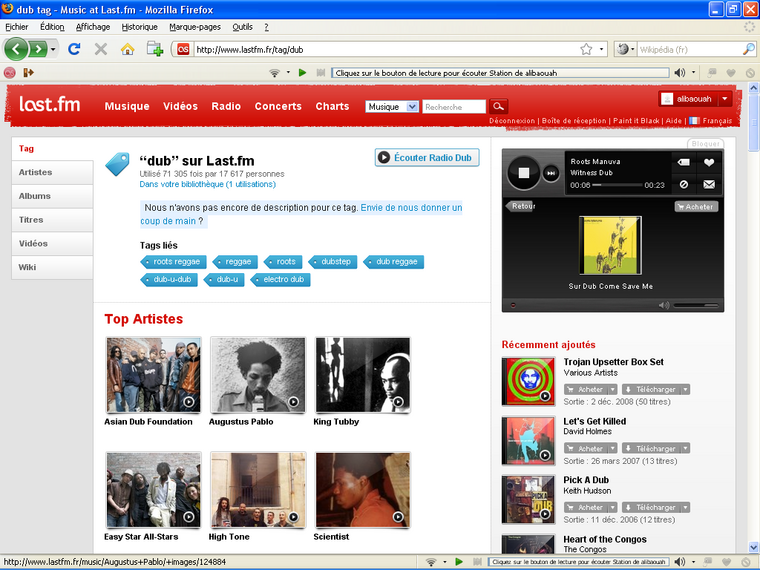Mute via the top toolbar speaker icon
Viewport: 760px width, 570px height.
click(680, 73)
